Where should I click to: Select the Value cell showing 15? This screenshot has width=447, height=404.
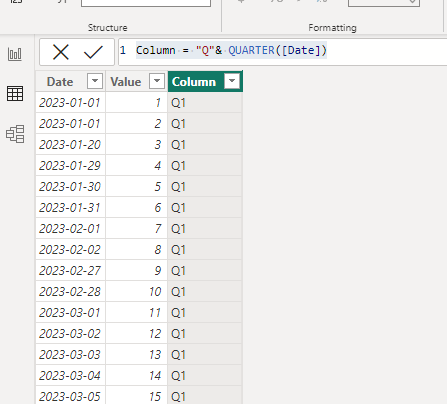pyautogui.click(x=136, y=396)
